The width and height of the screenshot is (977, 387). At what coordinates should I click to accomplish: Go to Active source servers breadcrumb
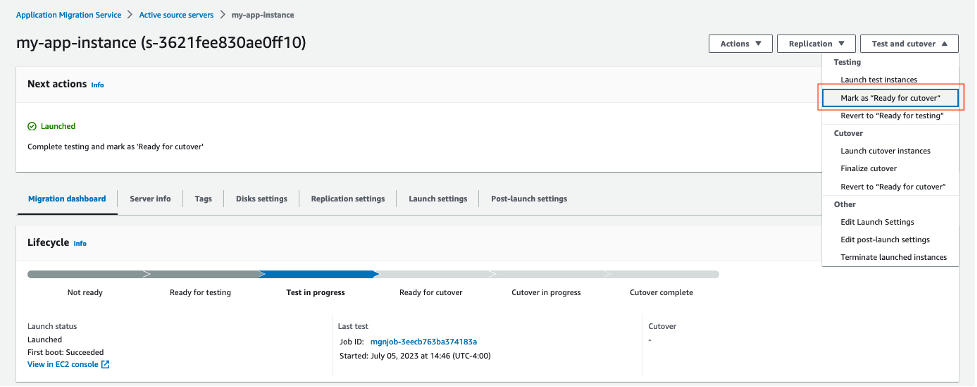pos(176,14)
